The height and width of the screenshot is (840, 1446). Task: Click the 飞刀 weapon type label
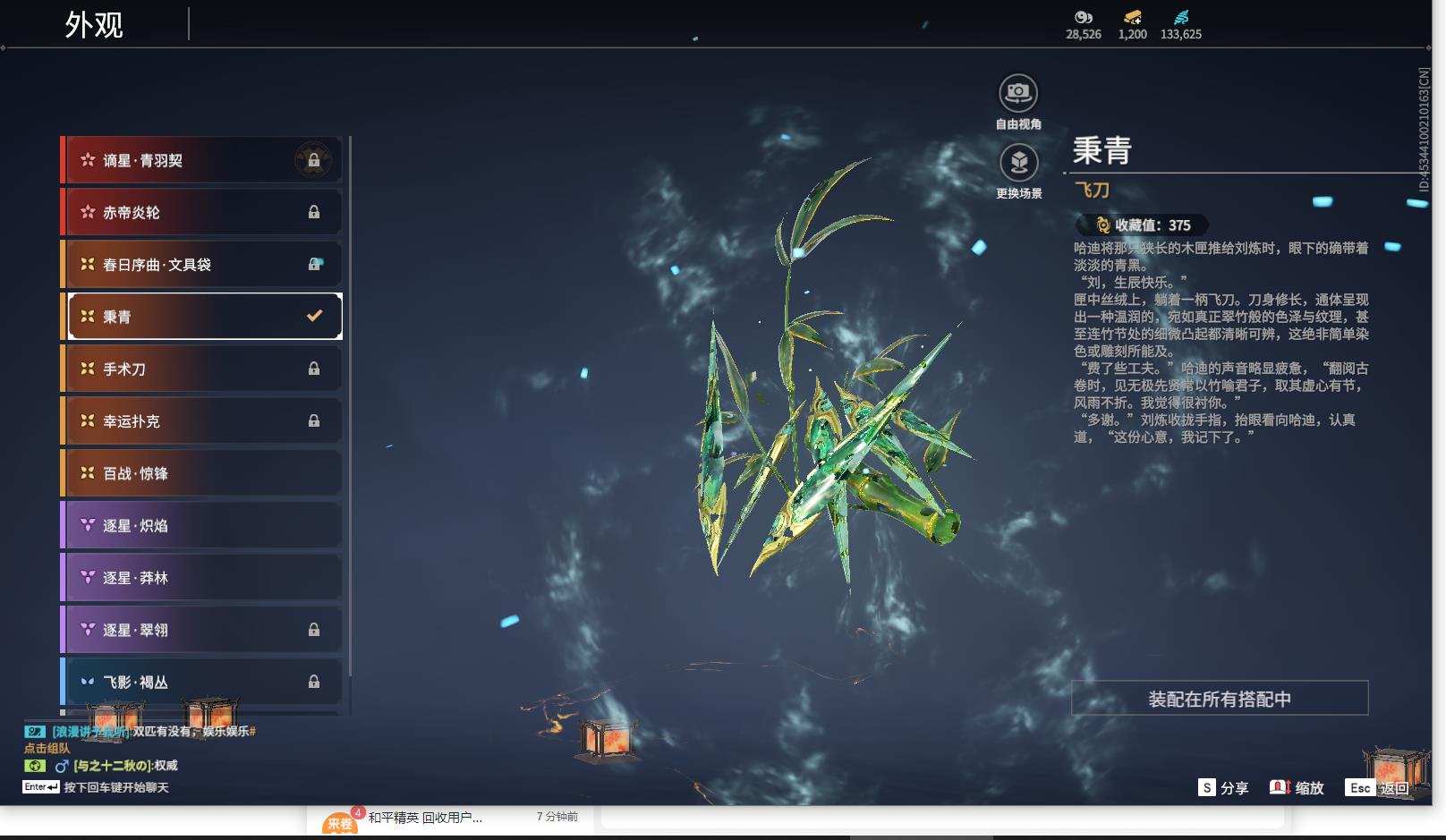tap(1092, 190)
